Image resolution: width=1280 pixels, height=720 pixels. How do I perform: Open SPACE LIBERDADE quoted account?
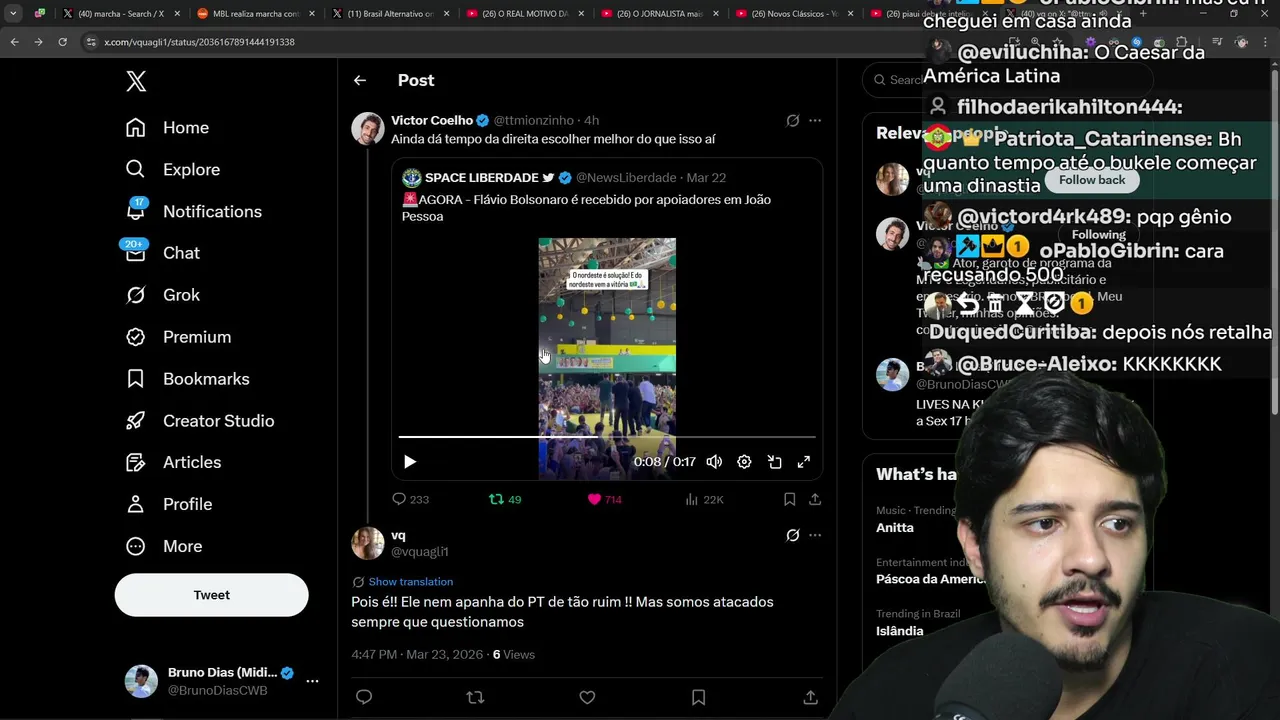click(x=482, y=178)
